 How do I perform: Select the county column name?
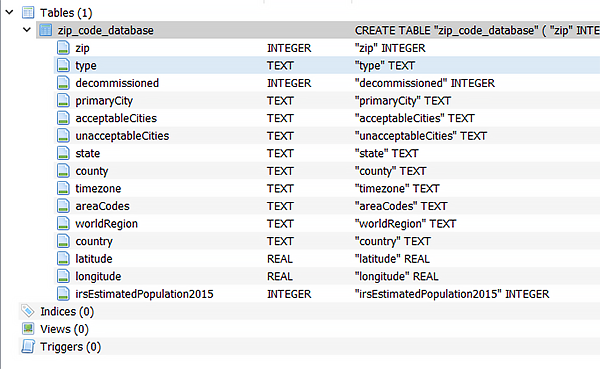[x=92, y=171]
